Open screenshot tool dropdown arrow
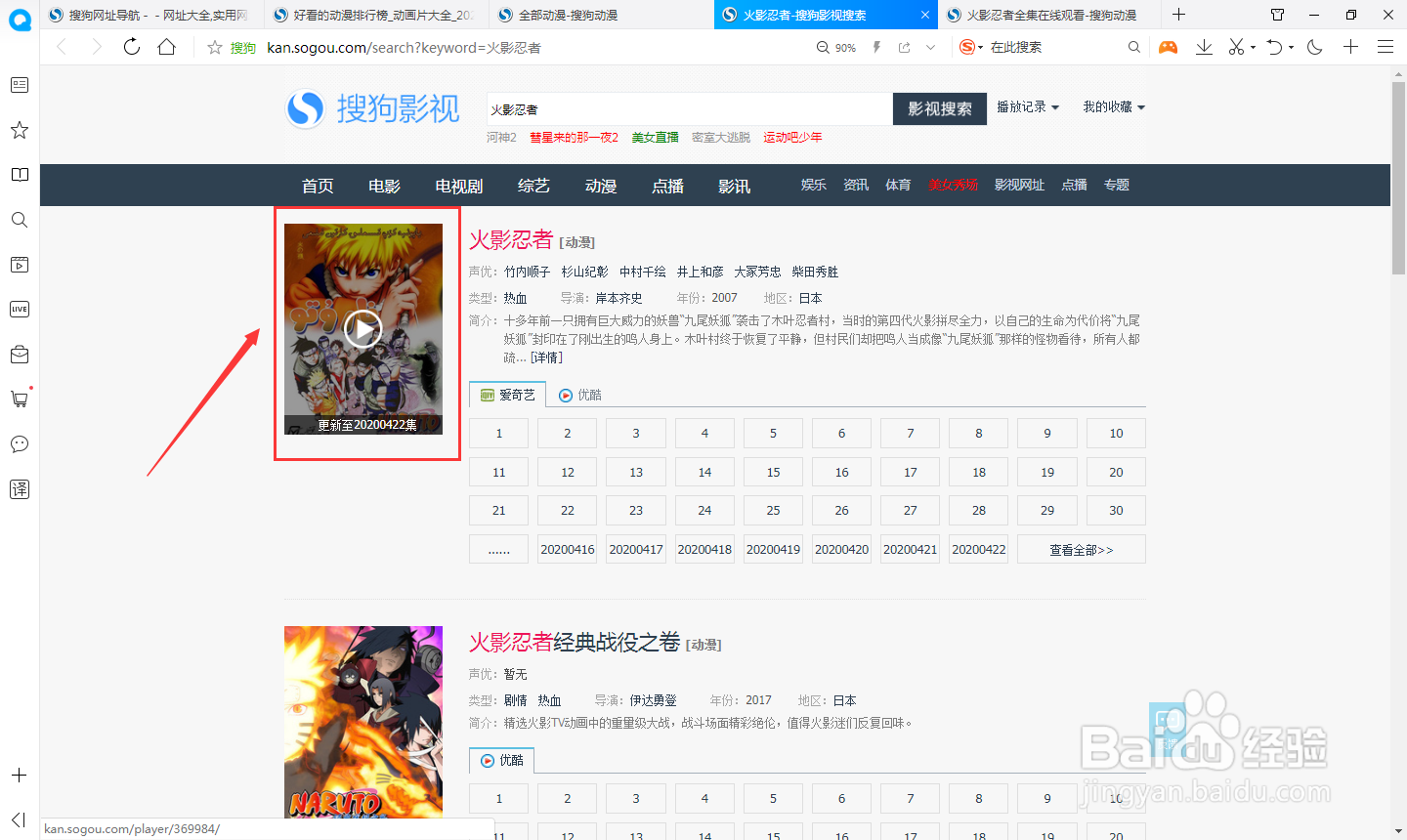Viewport: 1407px width, 840px height. pyautogui.click(x=1252, y=48)
